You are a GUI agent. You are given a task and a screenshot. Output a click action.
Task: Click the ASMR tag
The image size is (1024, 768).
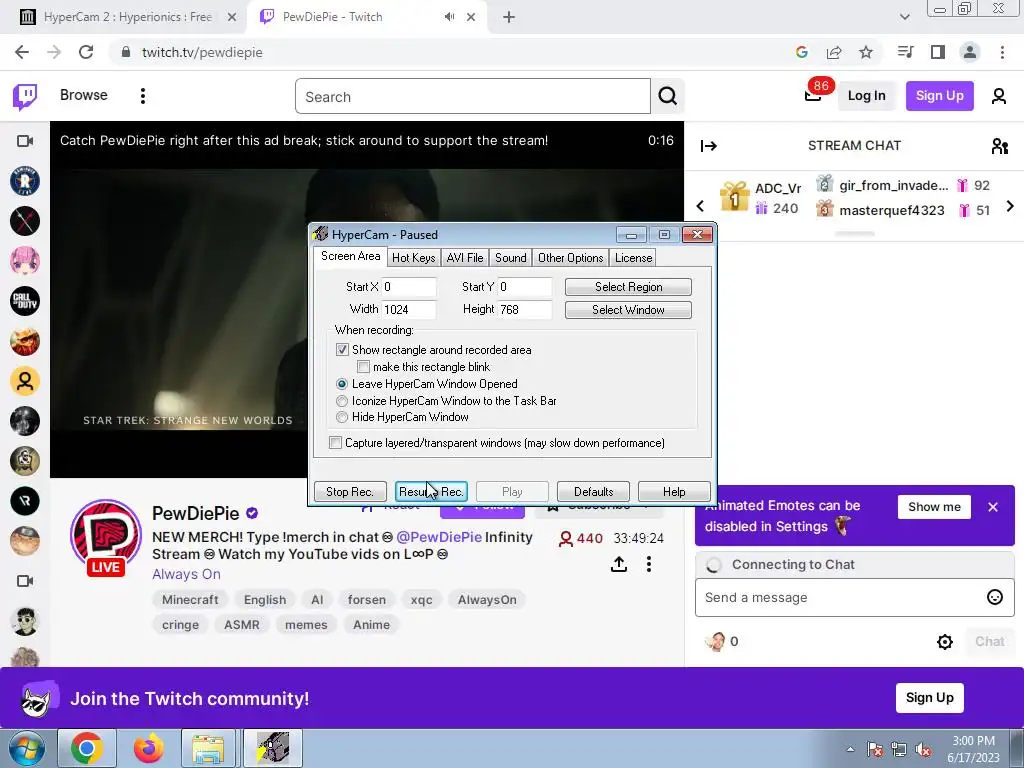242,624
